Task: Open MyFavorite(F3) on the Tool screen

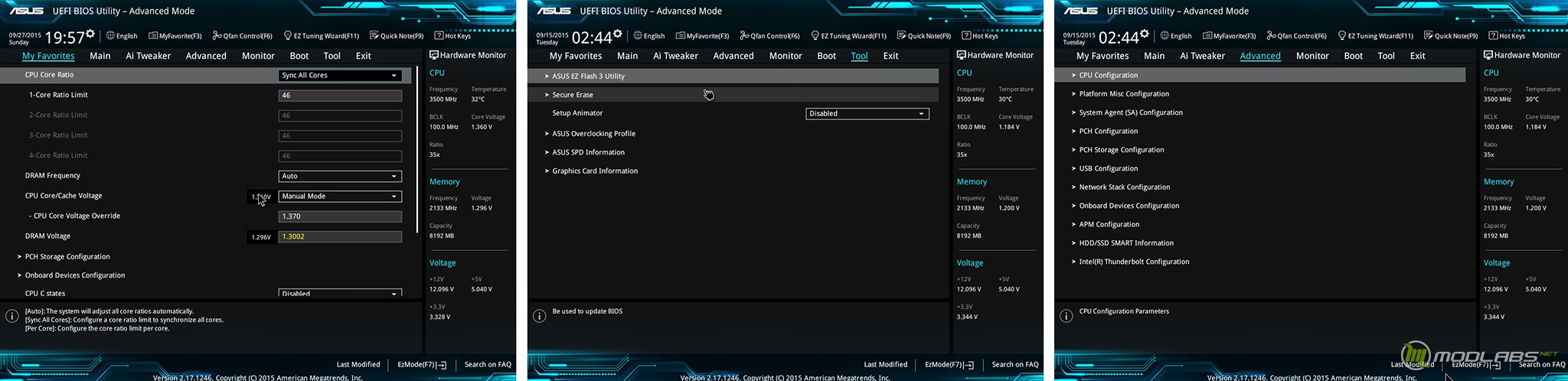Action: 703,36
